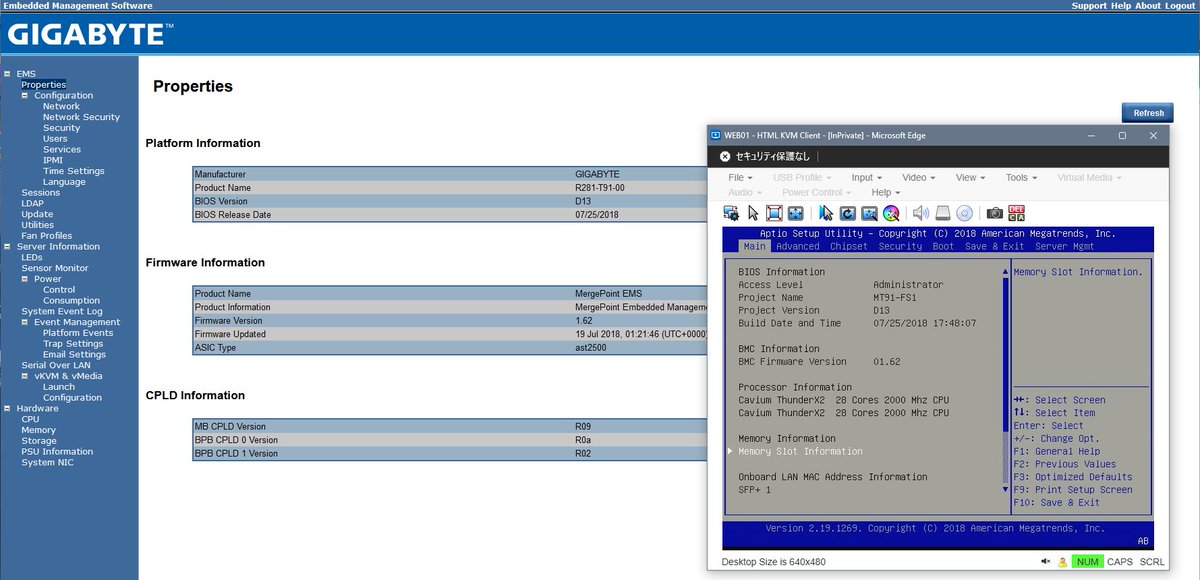Click the hard drive virtual media icon
This screenshot has width=1200, height=580.
click(x=943, y=213)
